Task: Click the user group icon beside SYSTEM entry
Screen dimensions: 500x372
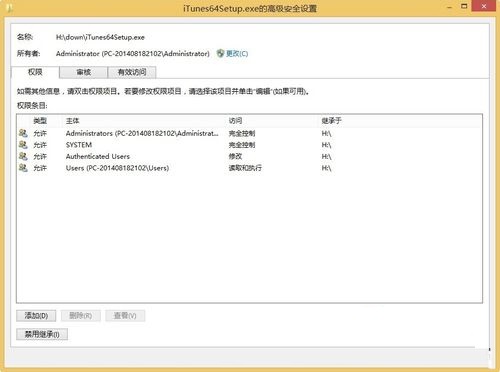Action: click(23, 145)
